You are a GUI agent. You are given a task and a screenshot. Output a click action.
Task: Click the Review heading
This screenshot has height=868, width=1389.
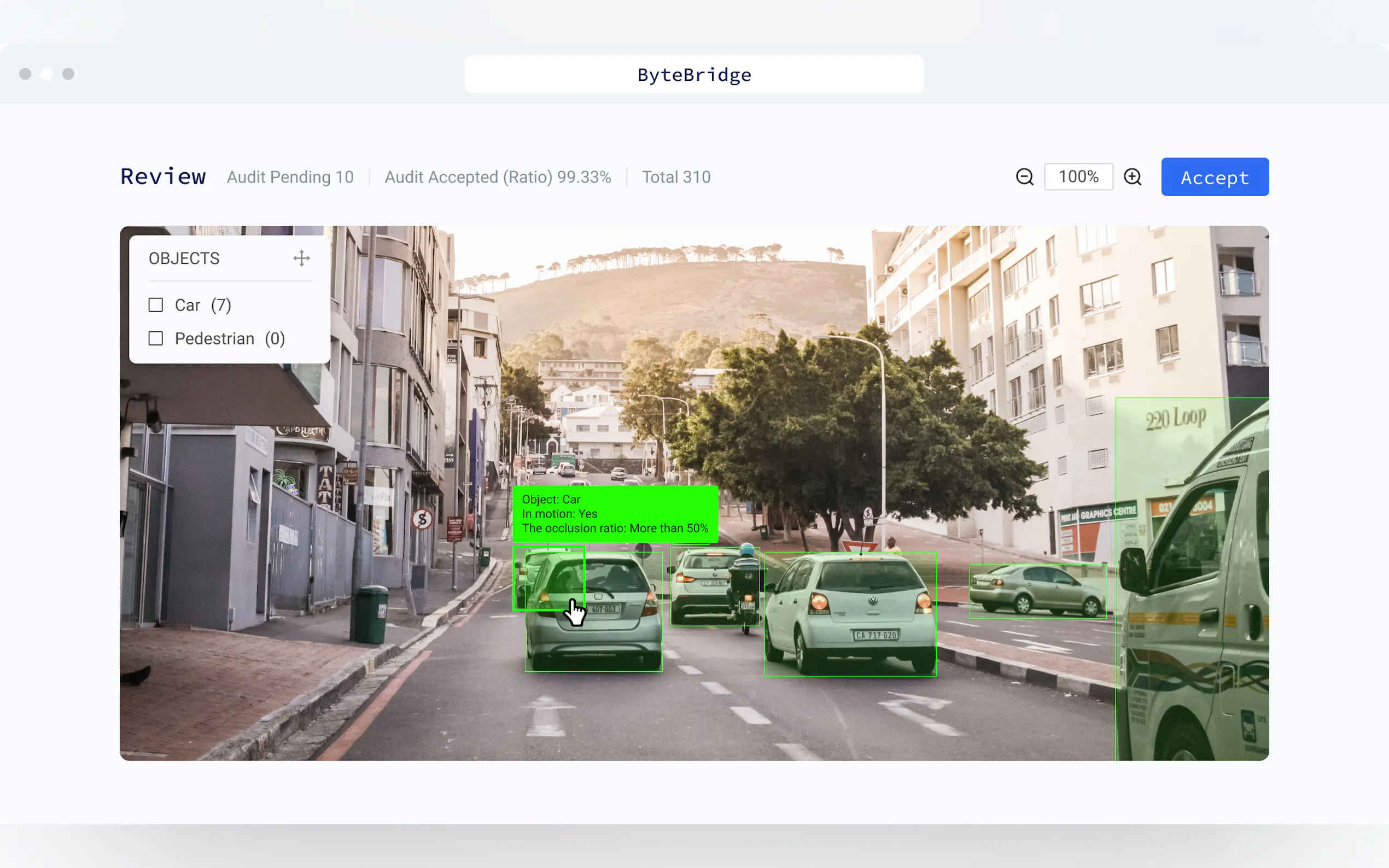pos(163,177)
